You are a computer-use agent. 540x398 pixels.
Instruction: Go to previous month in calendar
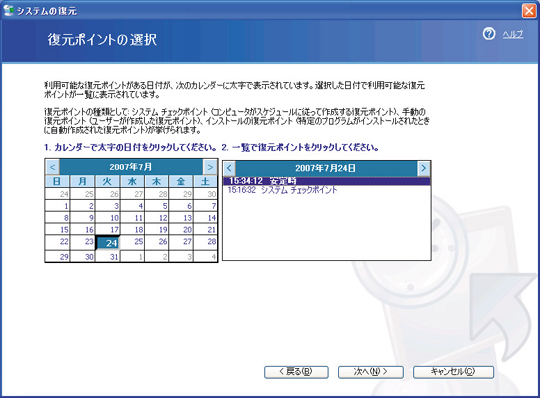[x=53, y=167]
